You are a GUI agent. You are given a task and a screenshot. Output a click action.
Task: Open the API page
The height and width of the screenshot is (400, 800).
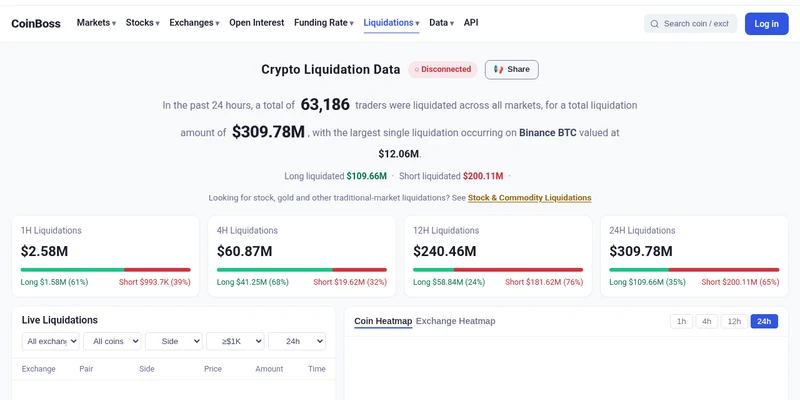pyautogui.click(x=471, y=23)
